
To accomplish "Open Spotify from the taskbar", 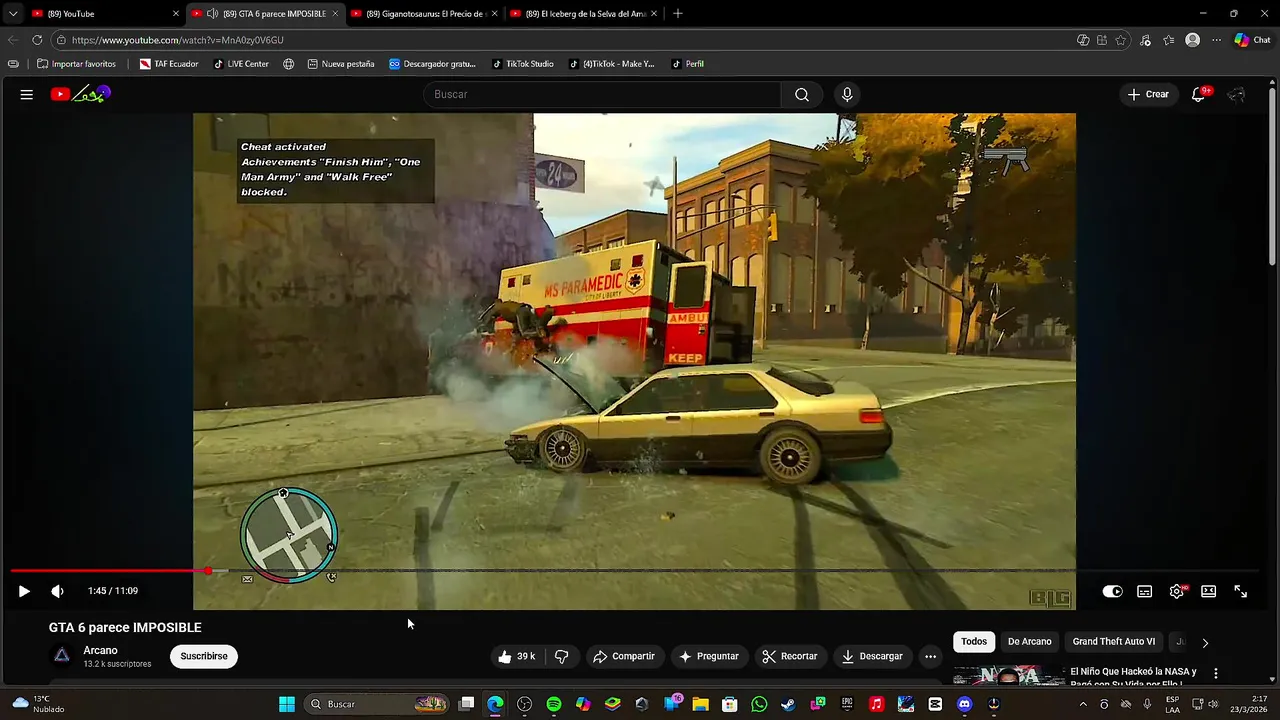I will 554,704.
